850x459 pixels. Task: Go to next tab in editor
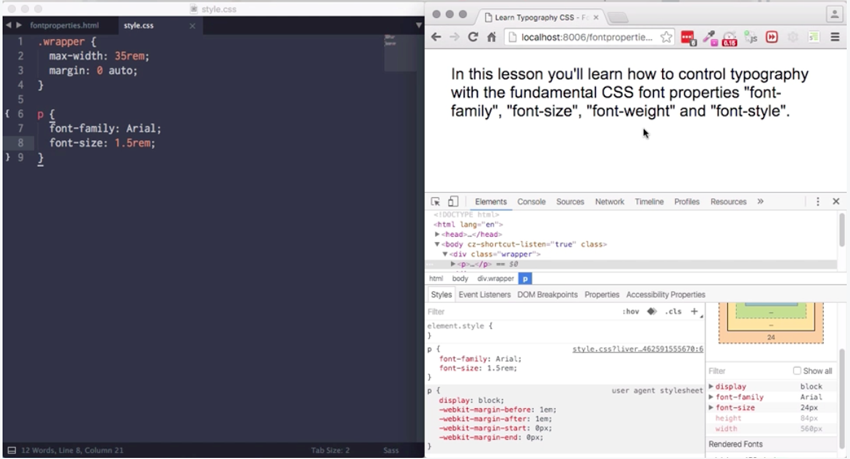coord(19,25)
